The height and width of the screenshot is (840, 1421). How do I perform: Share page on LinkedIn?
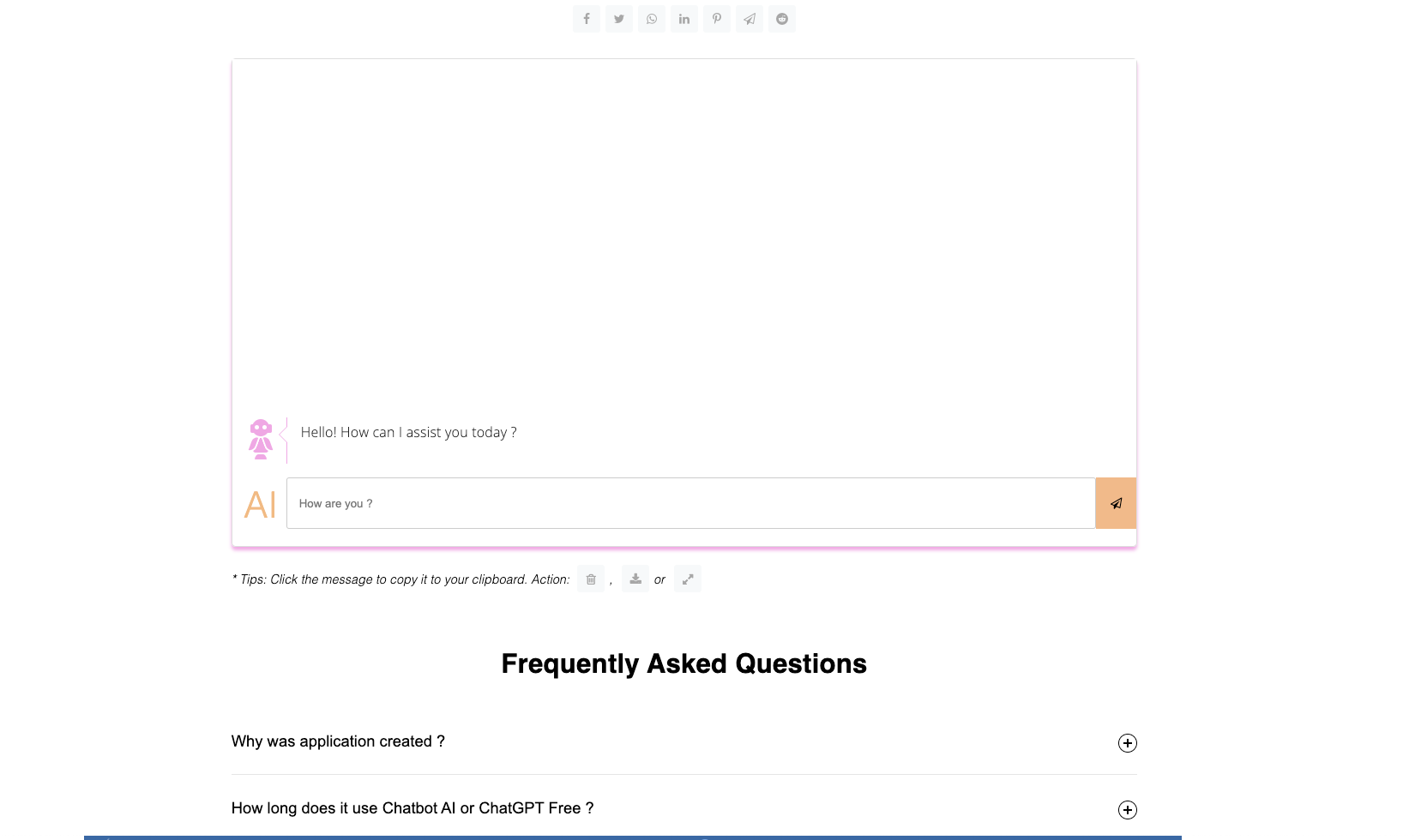(684, 19)
